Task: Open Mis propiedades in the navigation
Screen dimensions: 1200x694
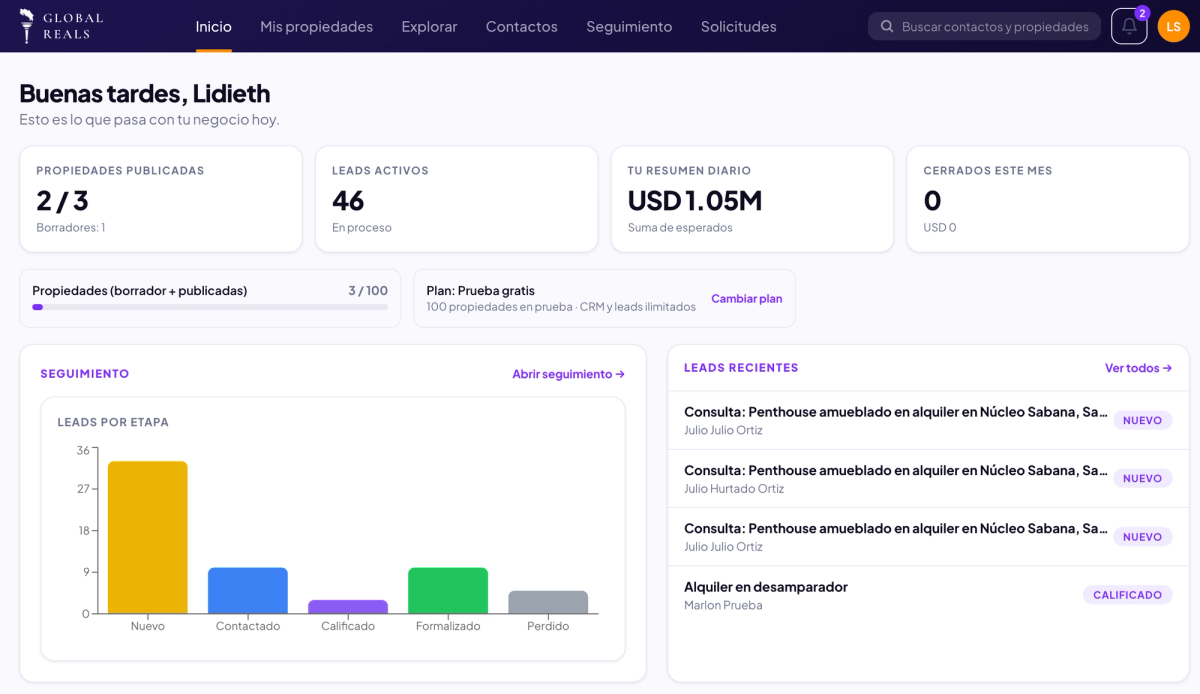Action: pos(316,27)
